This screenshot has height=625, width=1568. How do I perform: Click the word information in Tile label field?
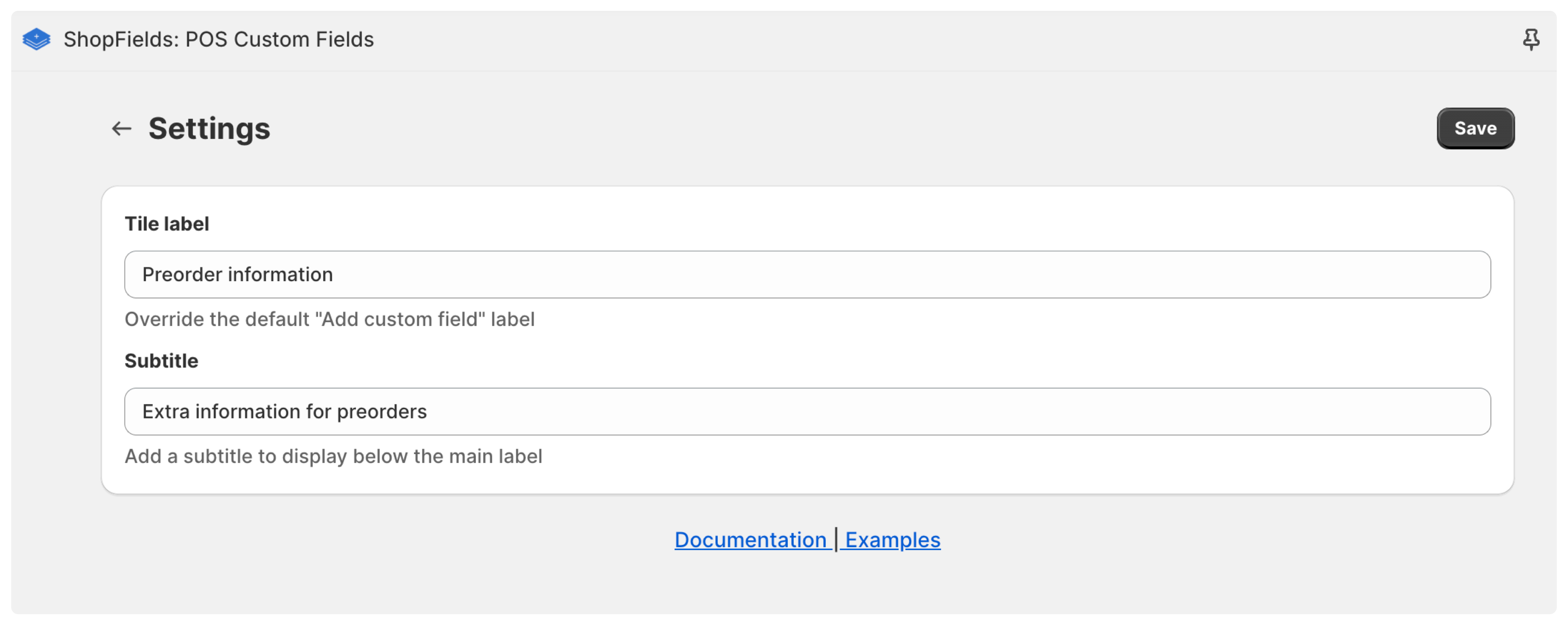tap(280, 275)
